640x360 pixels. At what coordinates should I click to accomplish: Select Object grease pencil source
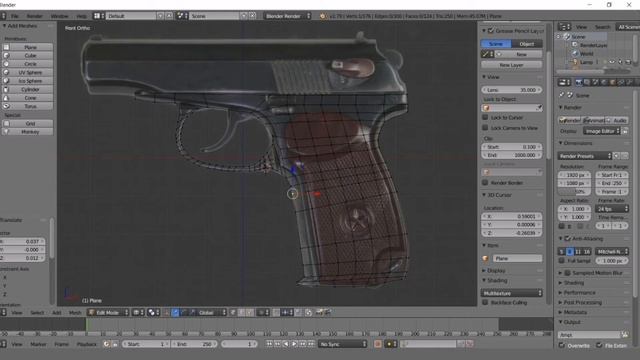point(527,44)
